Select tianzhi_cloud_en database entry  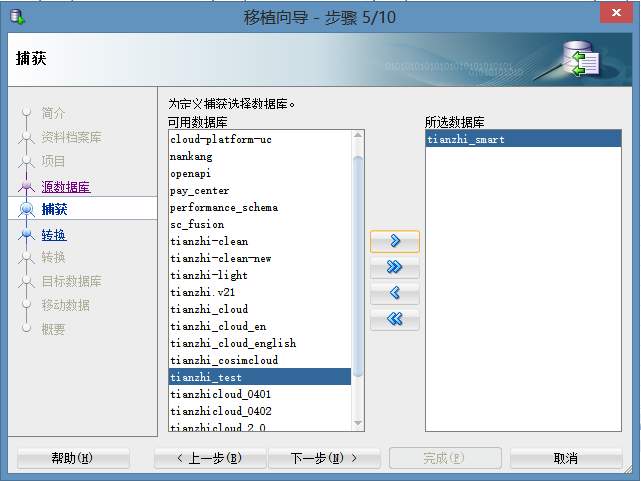click(x=260, y=326)
